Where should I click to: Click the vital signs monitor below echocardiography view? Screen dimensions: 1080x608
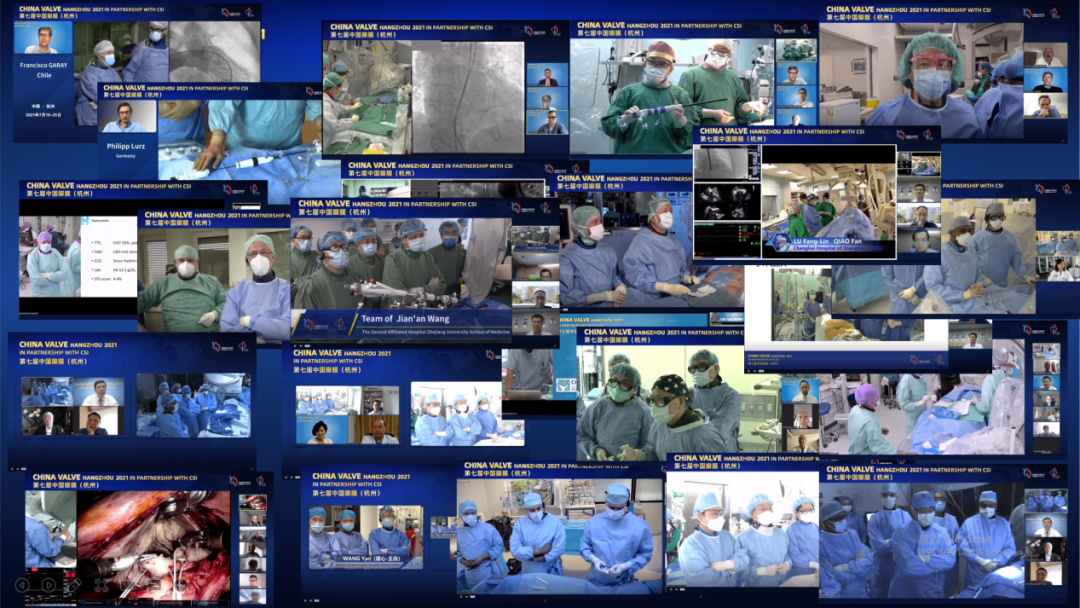pos(726,238)
